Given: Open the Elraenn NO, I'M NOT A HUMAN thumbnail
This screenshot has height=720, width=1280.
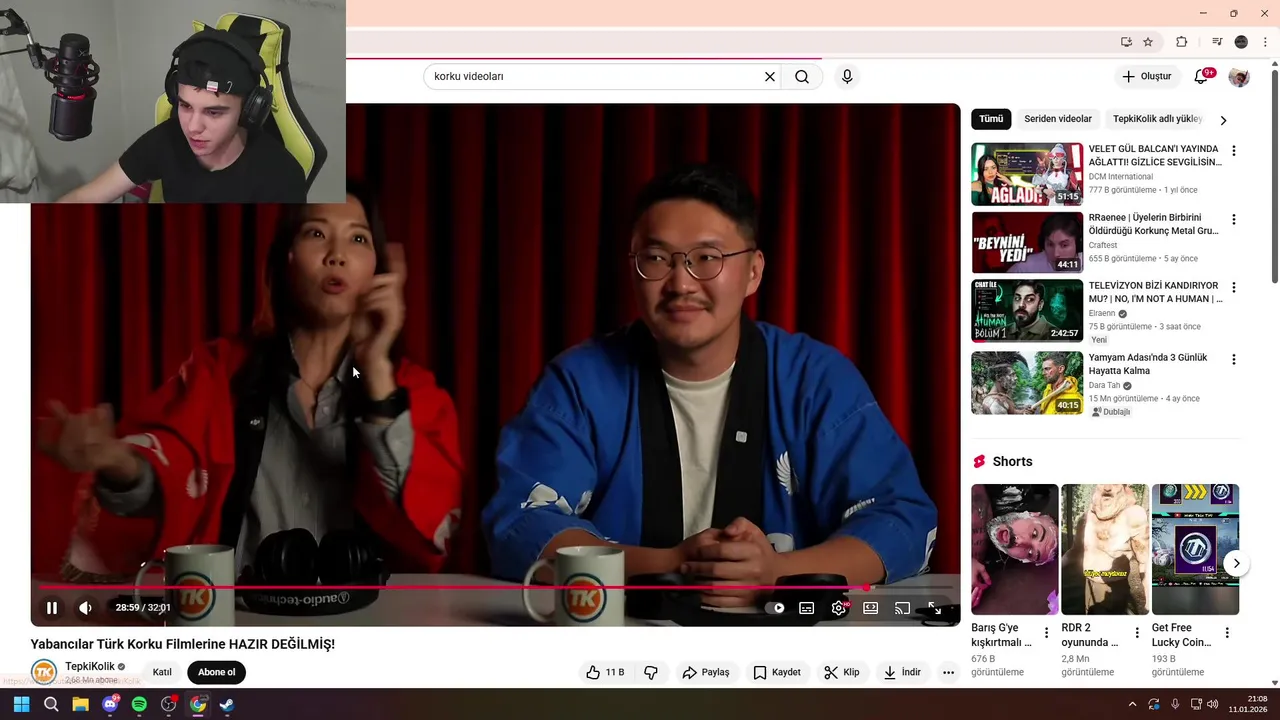Looking at the screenshot, I should click(x=1027, y=310).
